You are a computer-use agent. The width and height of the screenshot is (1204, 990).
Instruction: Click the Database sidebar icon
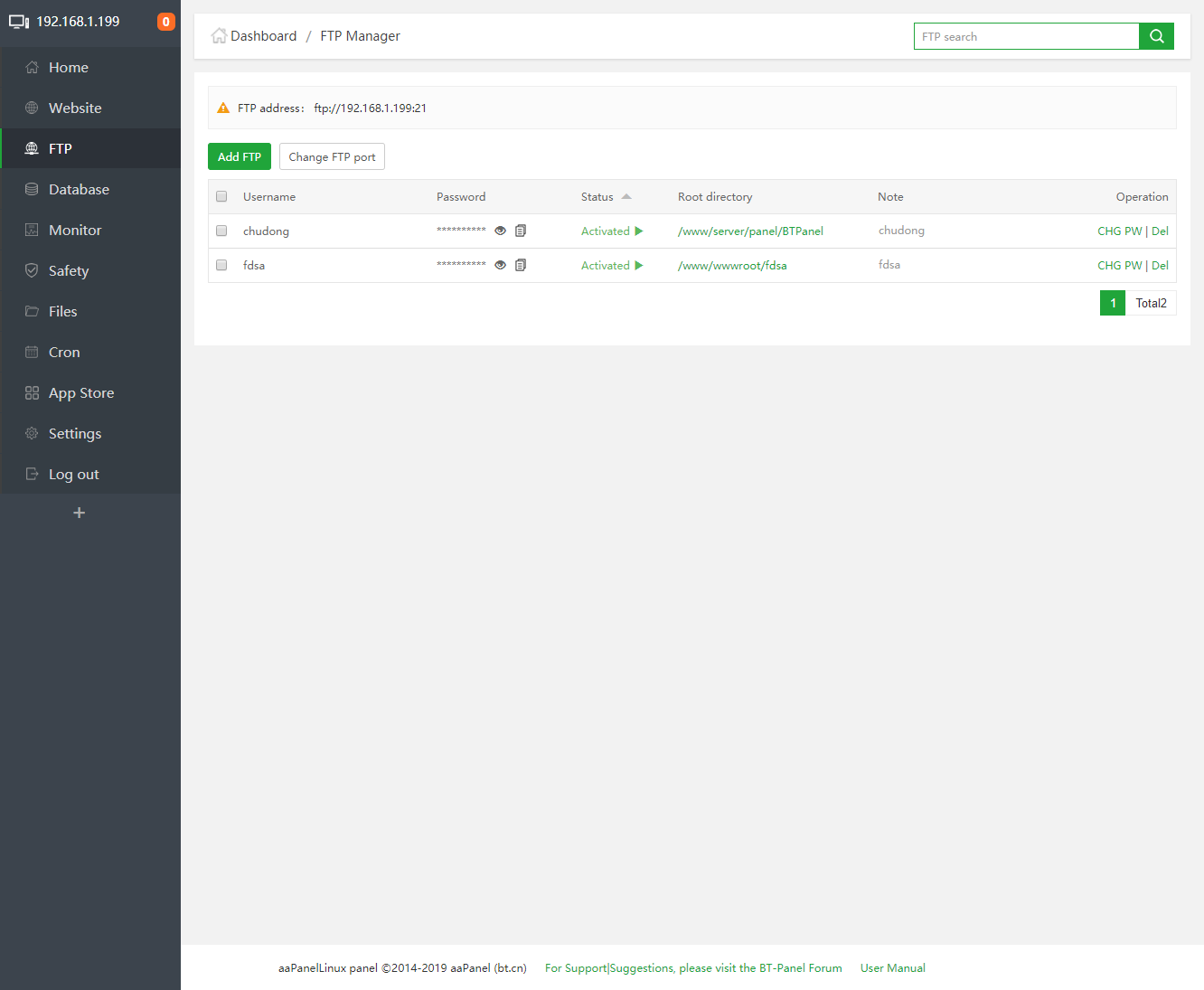[x=32, y=190]
